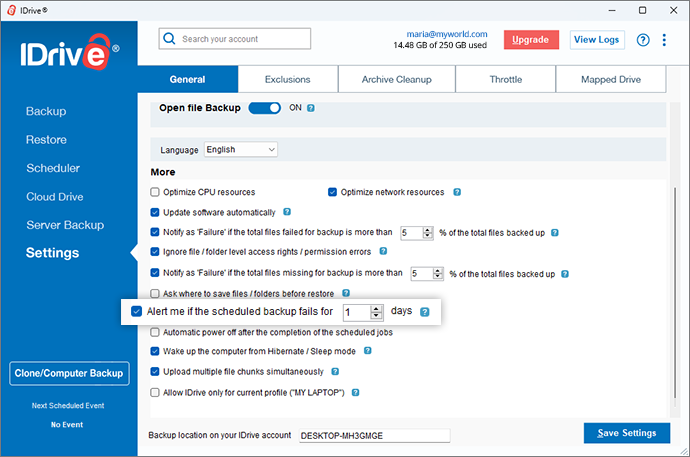
Task: Uncheck Ignore file/folder level access rights errors
Action: pos(155,252)
